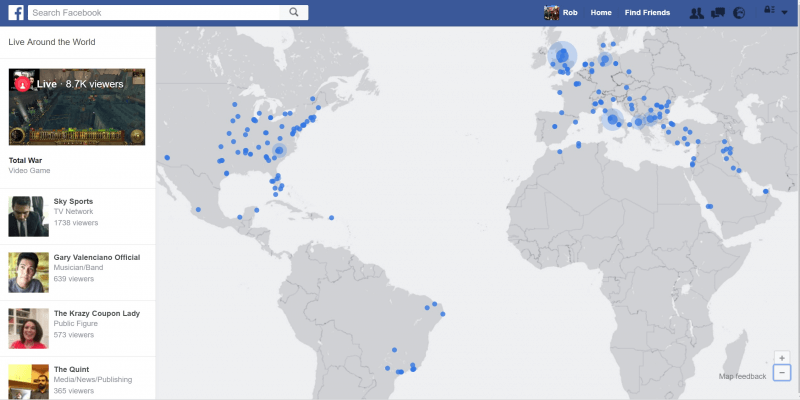Viewport: 800px width, 400px height.
Task: Open the friend requests icon
Action: click(696, 13)
